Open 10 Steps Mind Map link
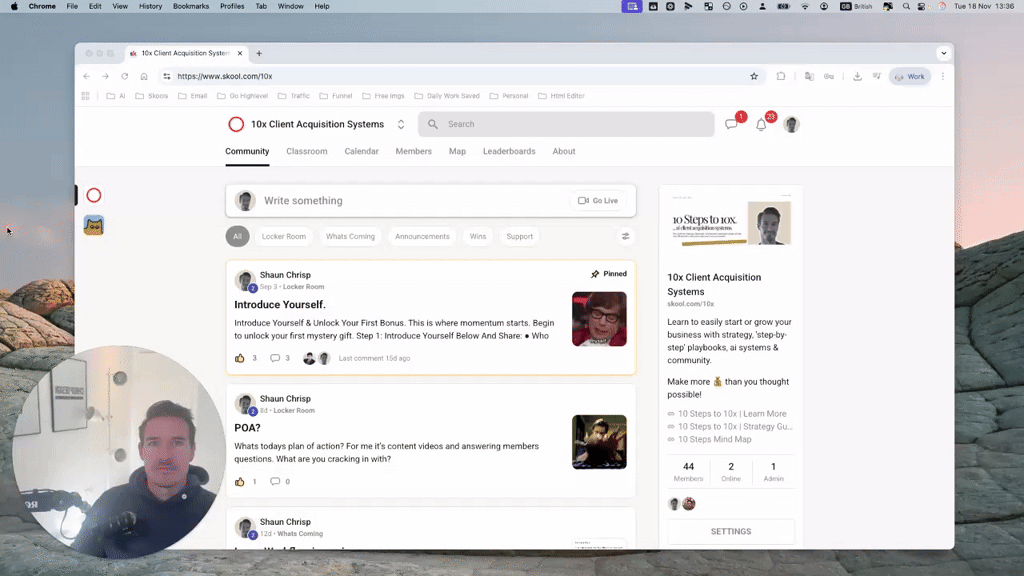Screen dimensions: 1024x576 click(714, 440)
